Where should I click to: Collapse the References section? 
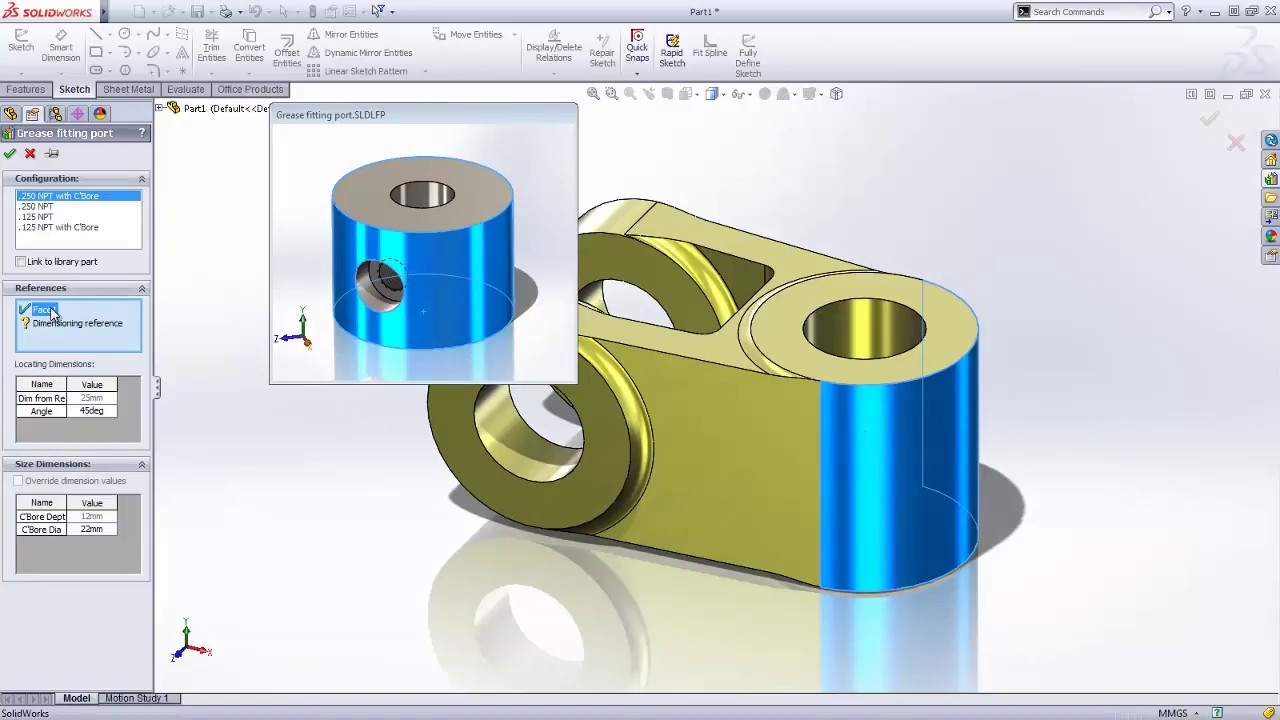click(141, 288)
